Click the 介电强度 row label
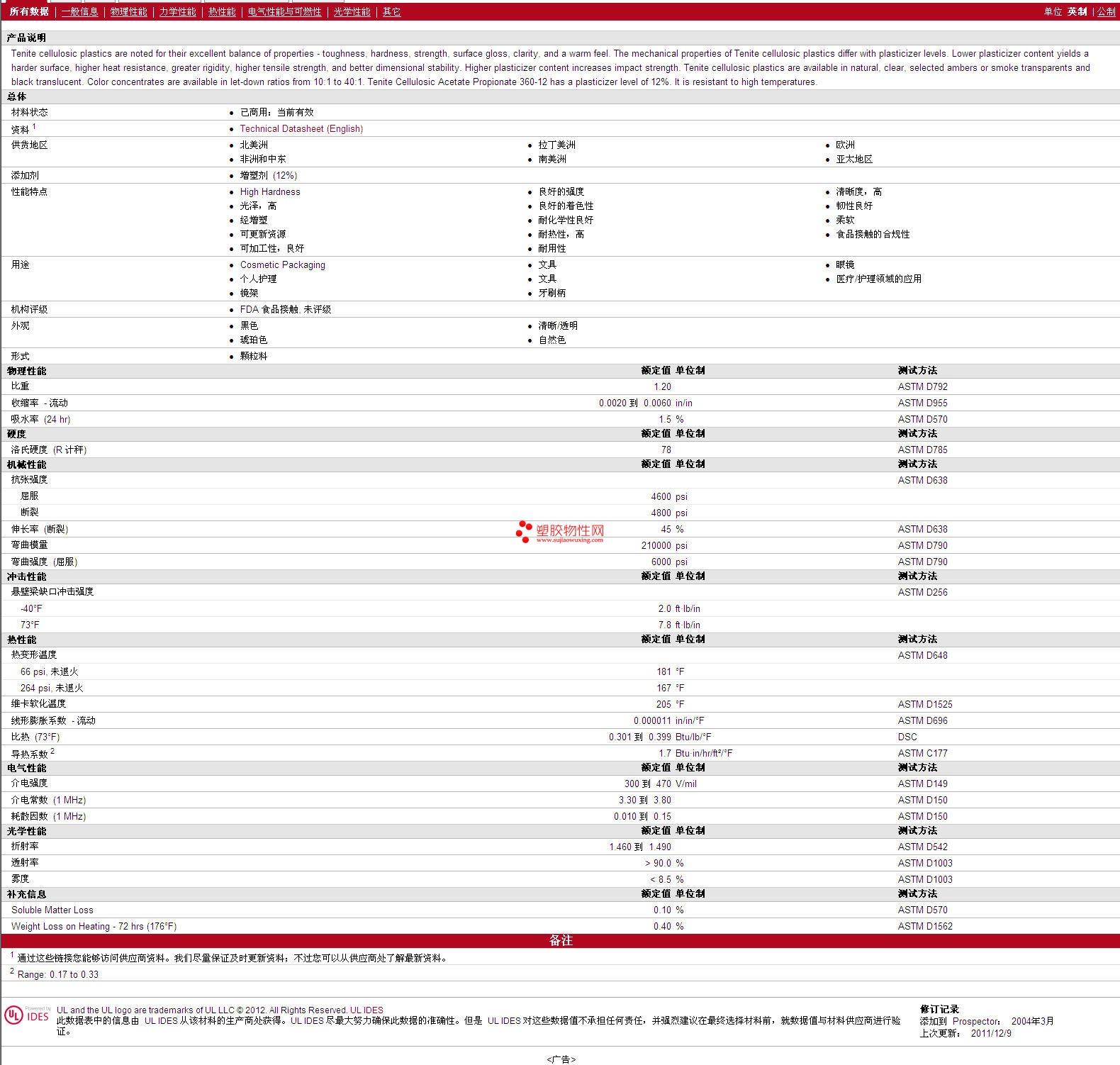 tap(29, 783)
